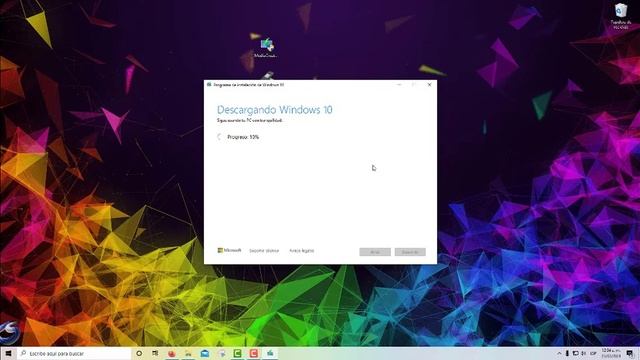Click the network tray icon
Image resolution: width=640 pixels, height=360 pixels.
tap(576, 353)
